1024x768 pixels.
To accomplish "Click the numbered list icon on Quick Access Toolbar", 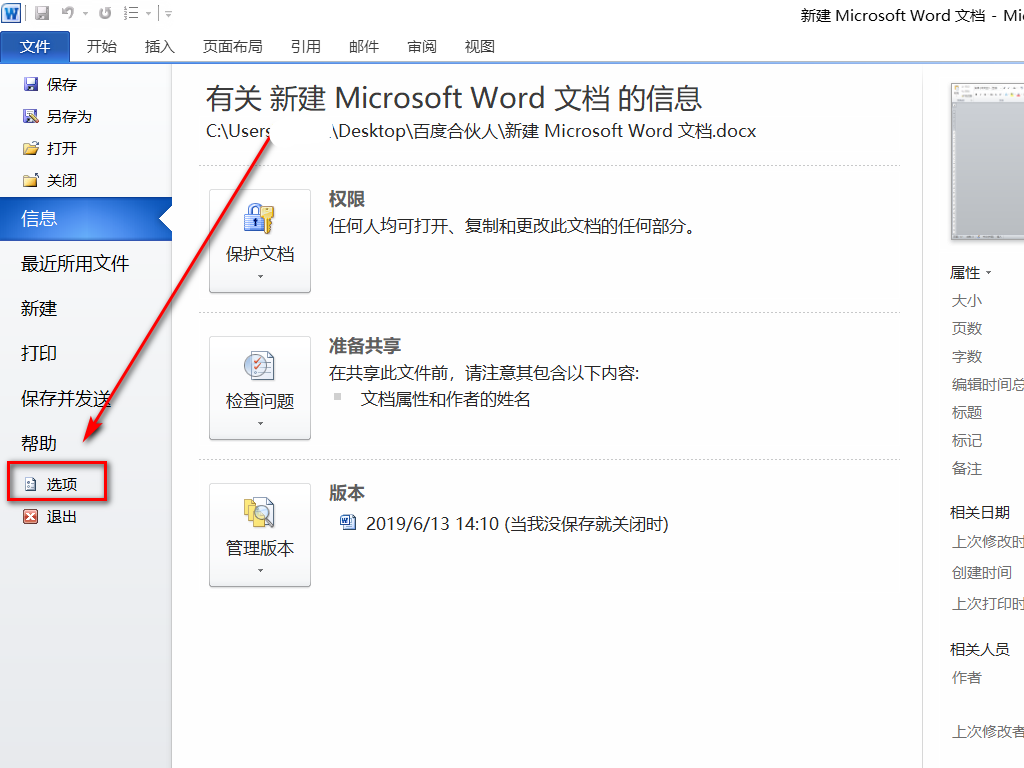I will click(x=130, y=13).
